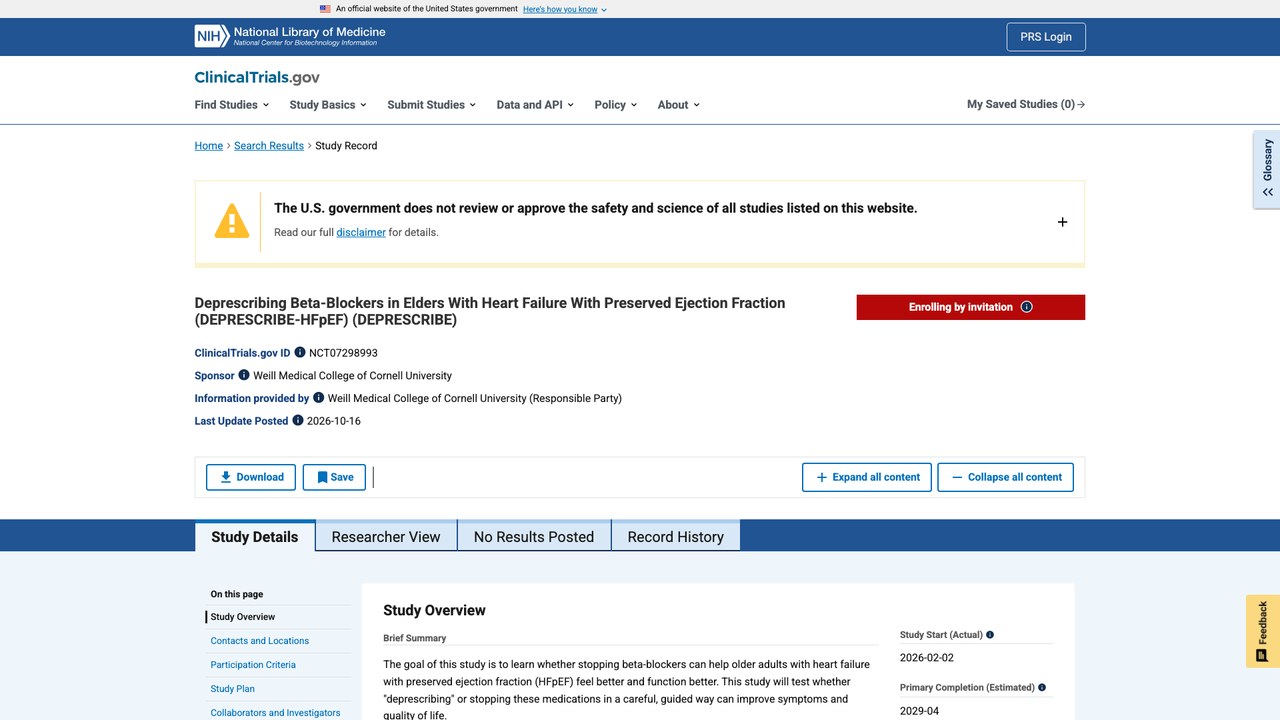Image resolution: width=1280 pixels, height=720 pixels.
Task: Open the Submit Studies dropdown menu
Action: (431, 104)
